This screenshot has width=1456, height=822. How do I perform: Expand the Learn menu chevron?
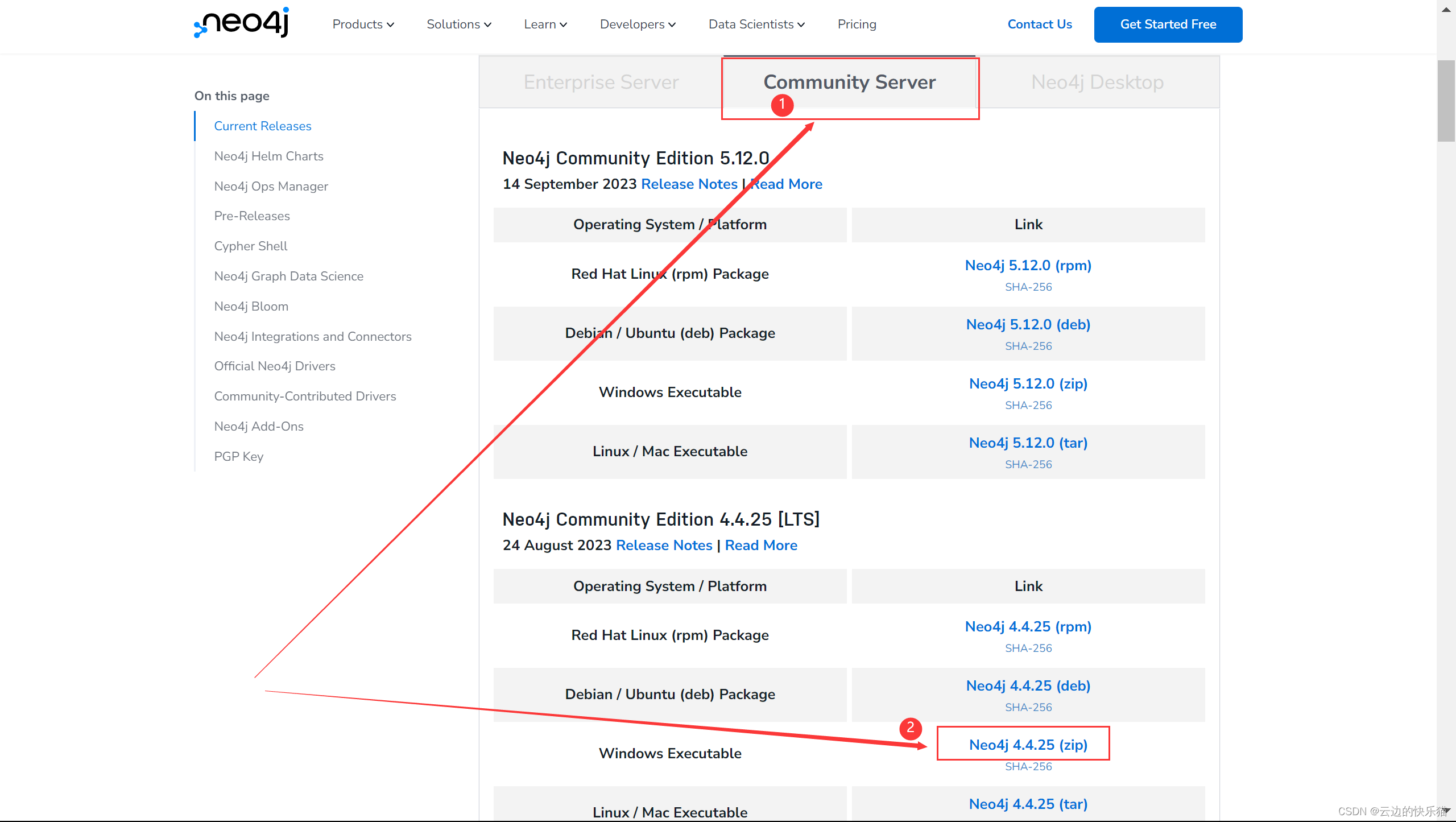[563, 25]
